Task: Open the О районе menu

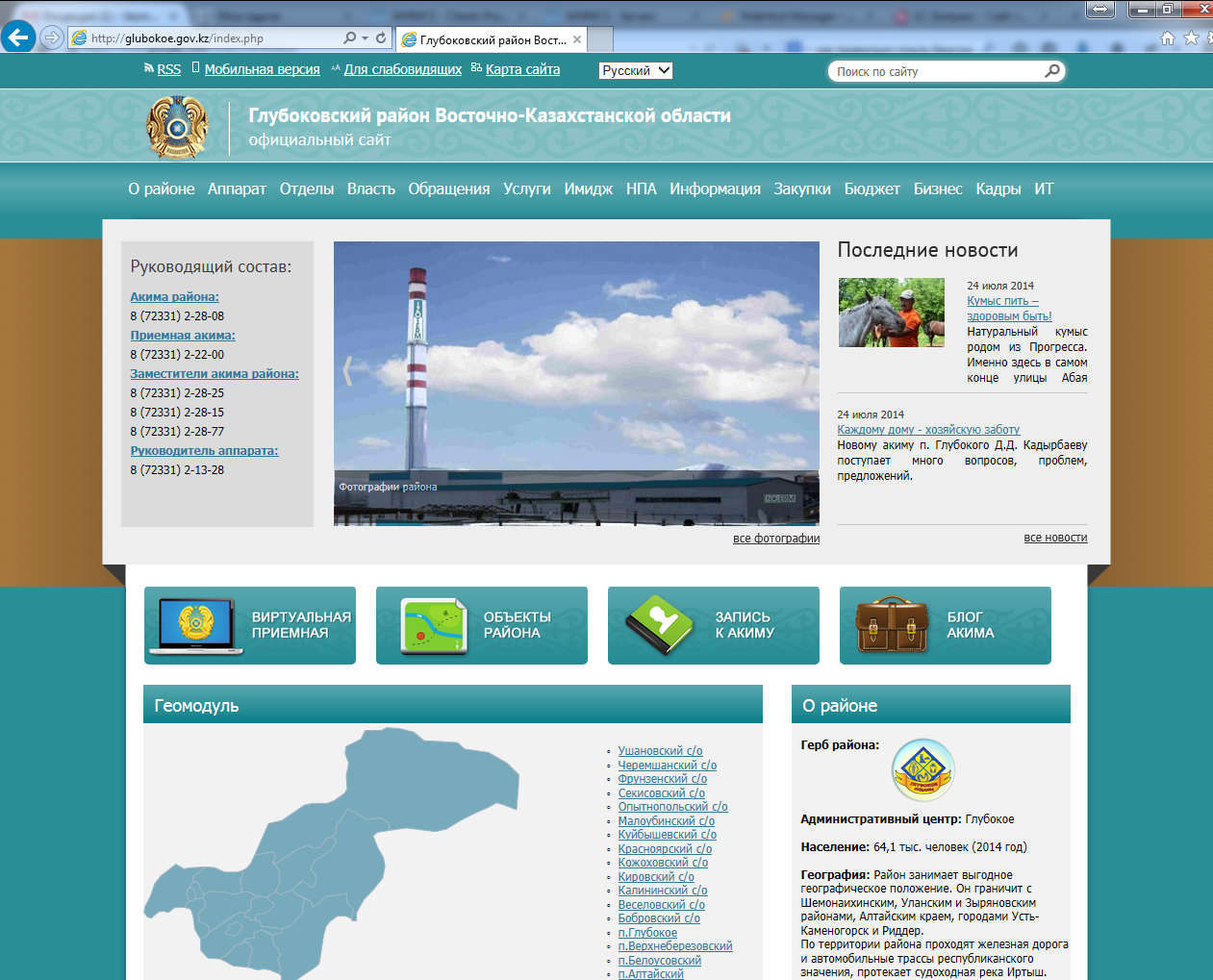Action: coord(162,189)
